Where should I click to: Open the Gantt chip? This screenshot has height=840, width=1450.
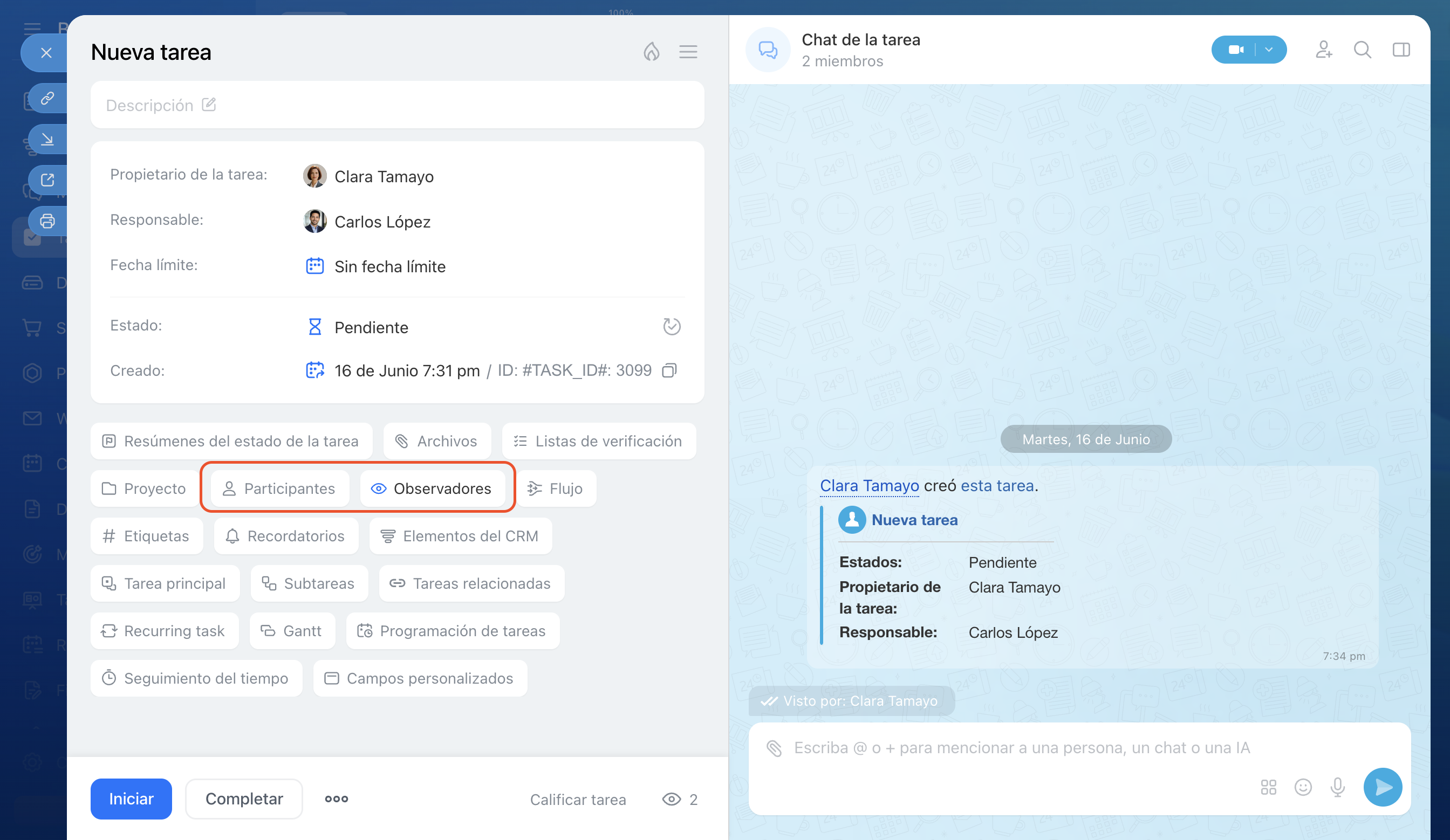pyautogui.click(x=292, y=631)
